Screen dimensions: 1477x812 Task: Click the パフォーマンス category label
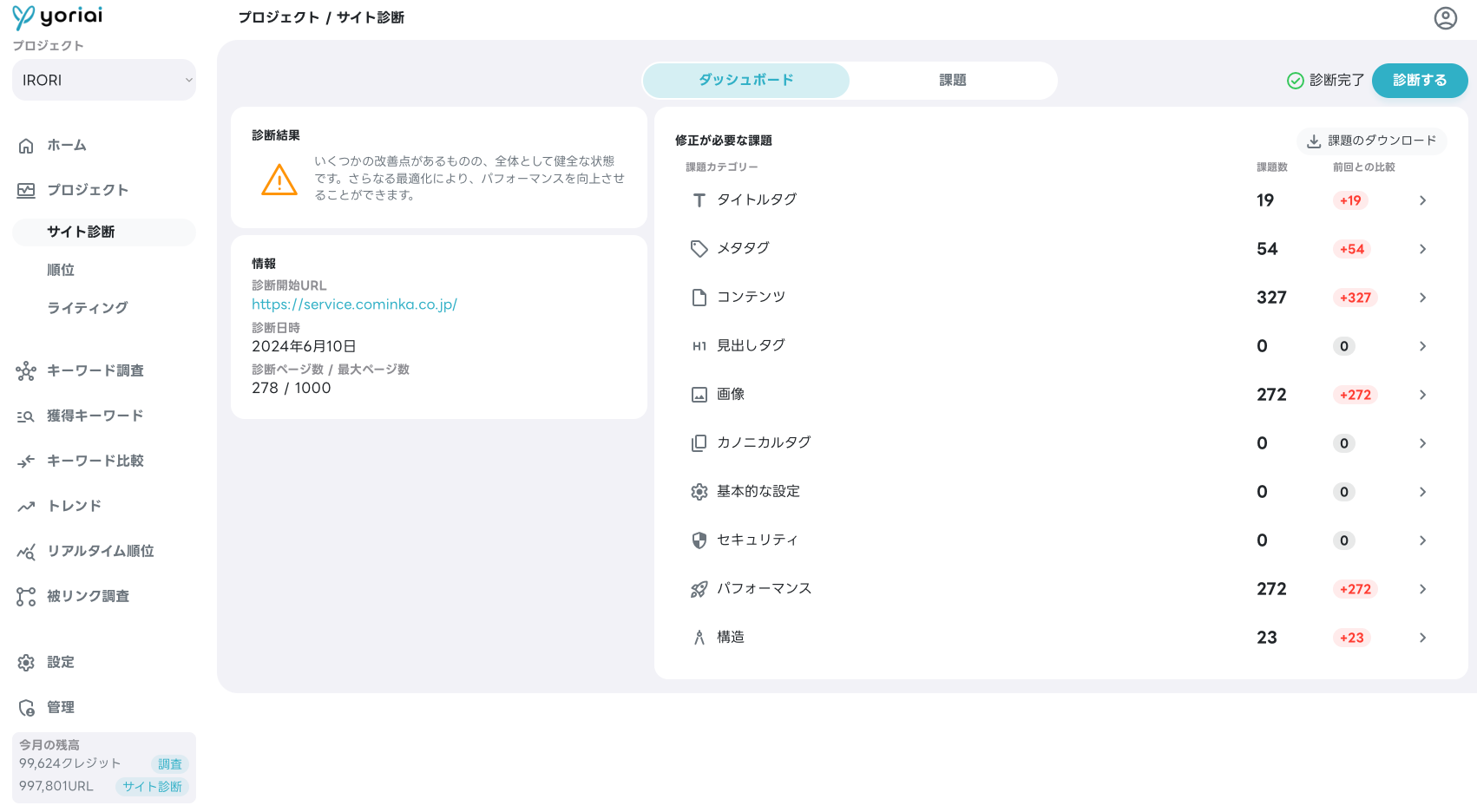[x=764, y=588]
